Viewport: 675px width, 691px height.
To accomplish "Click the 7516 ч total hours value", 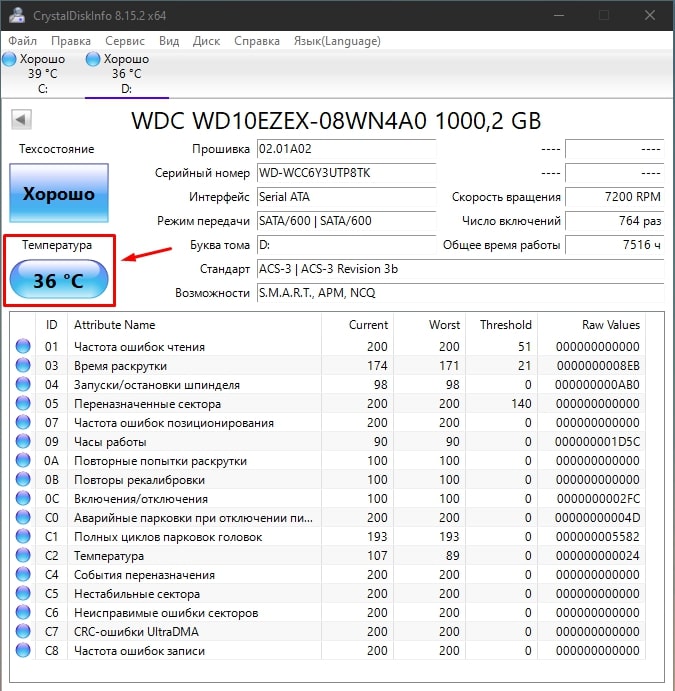I will tap(615, 245).
